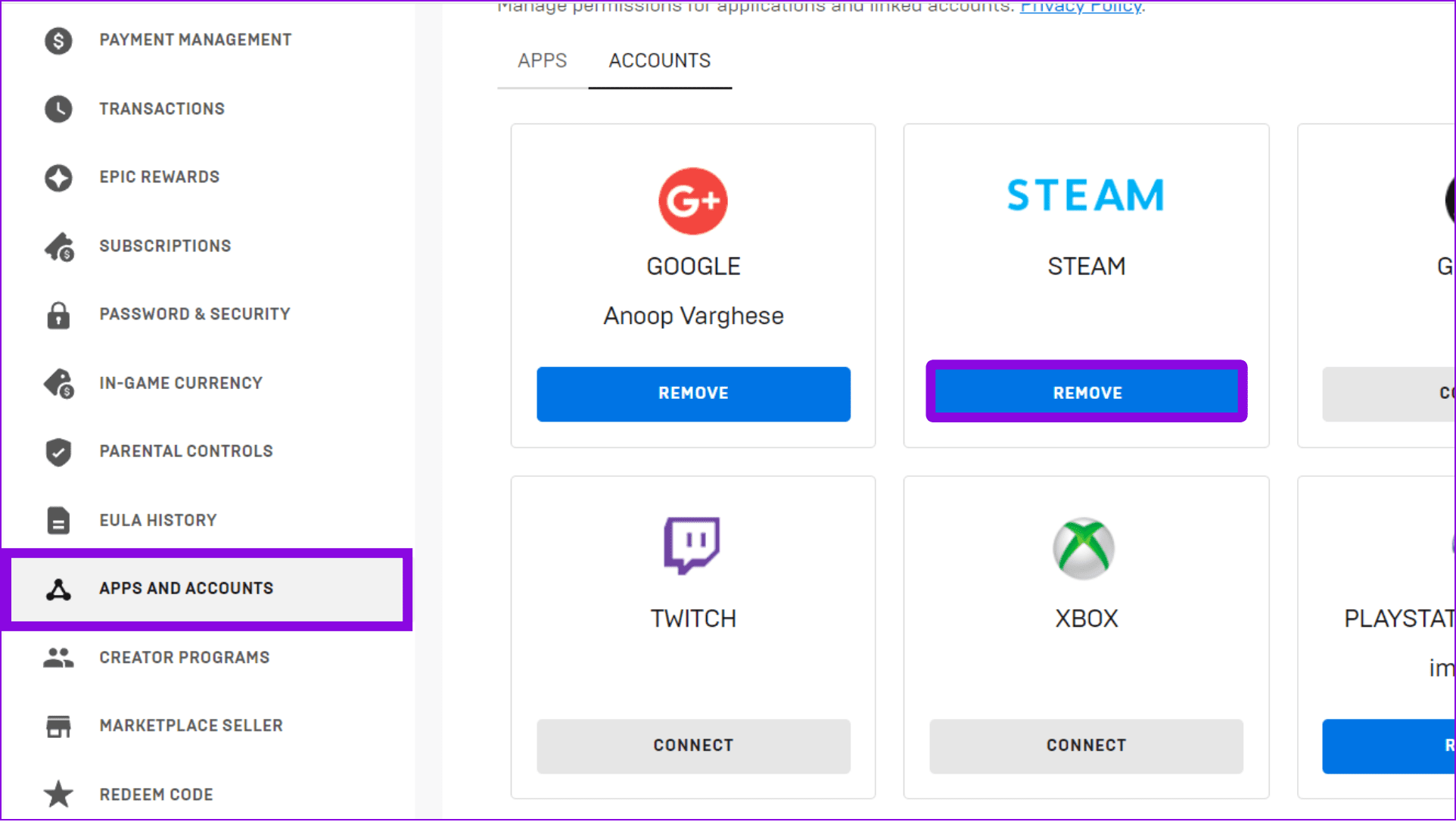Open Payment Management in the sidebar
The image size is (1456, 822).
[x=195, y=40]
